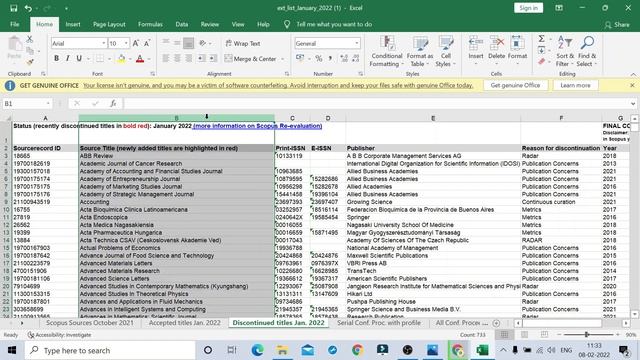
Task: Click the Clear eraser icon
Action: pyautogui.click(x=542, y=62)
